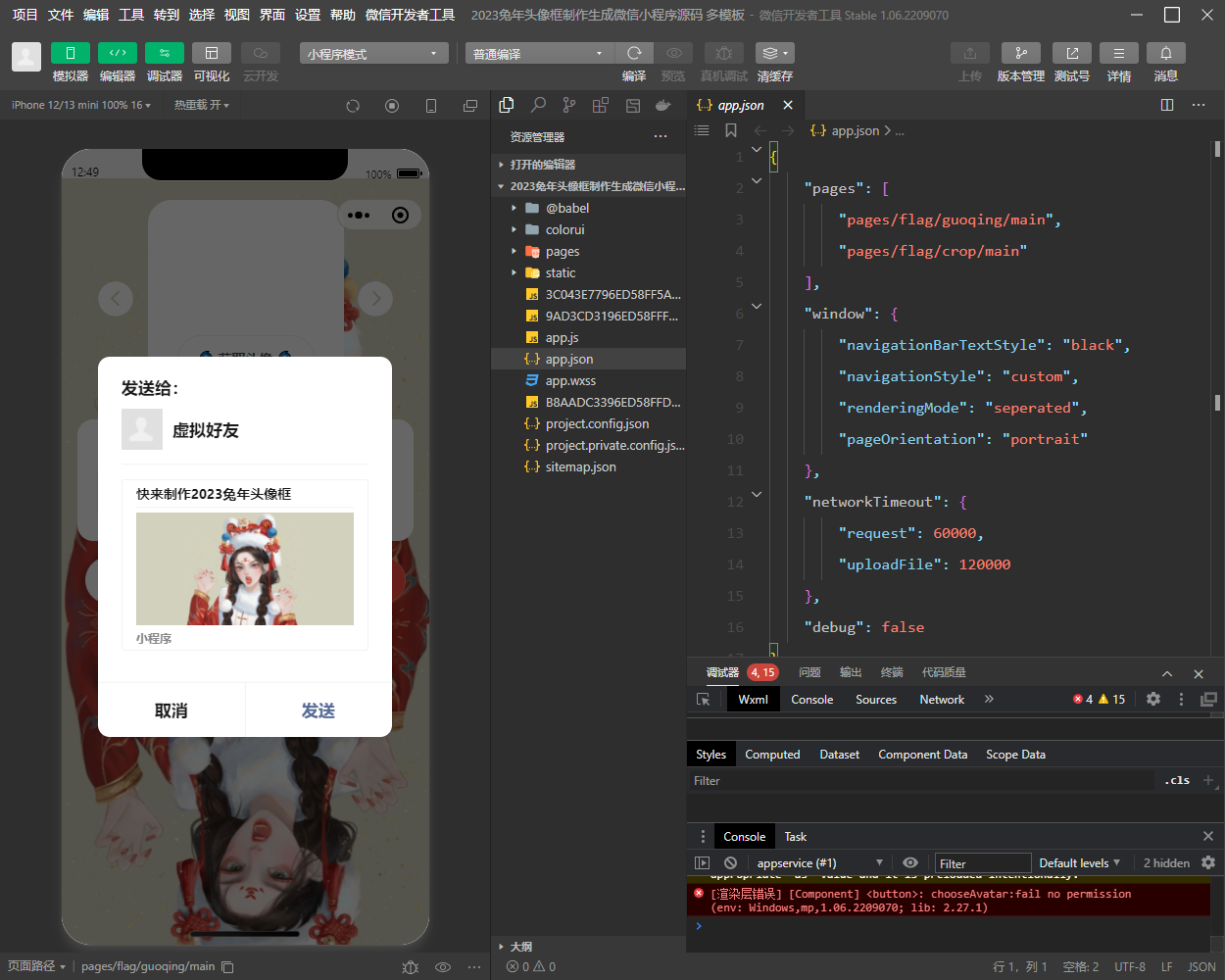The width and height of the screenshot is (1225, 980).
Task: Click the compile refresh (编译) icon
Action: point(634,53)
